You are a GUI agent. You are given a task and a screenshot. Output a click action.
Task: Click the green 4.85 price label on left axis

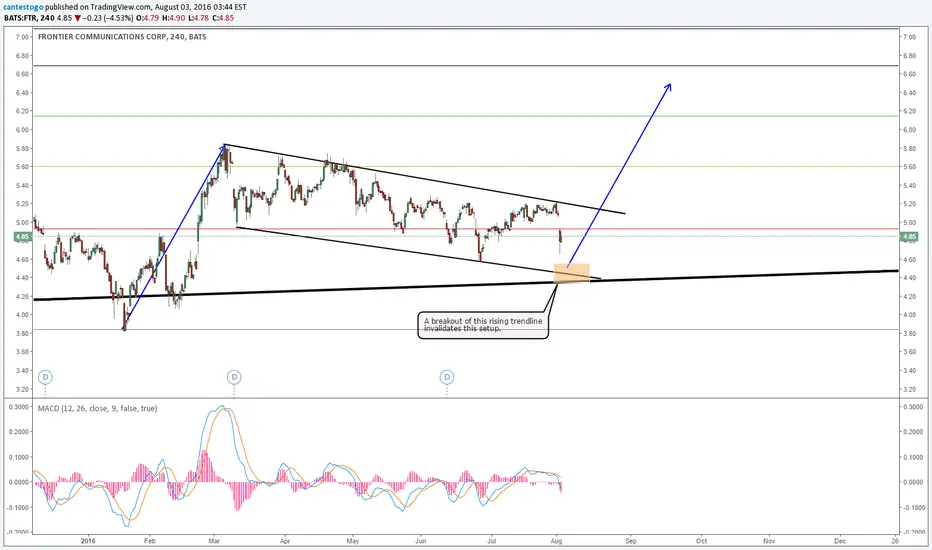coord(22,237)
